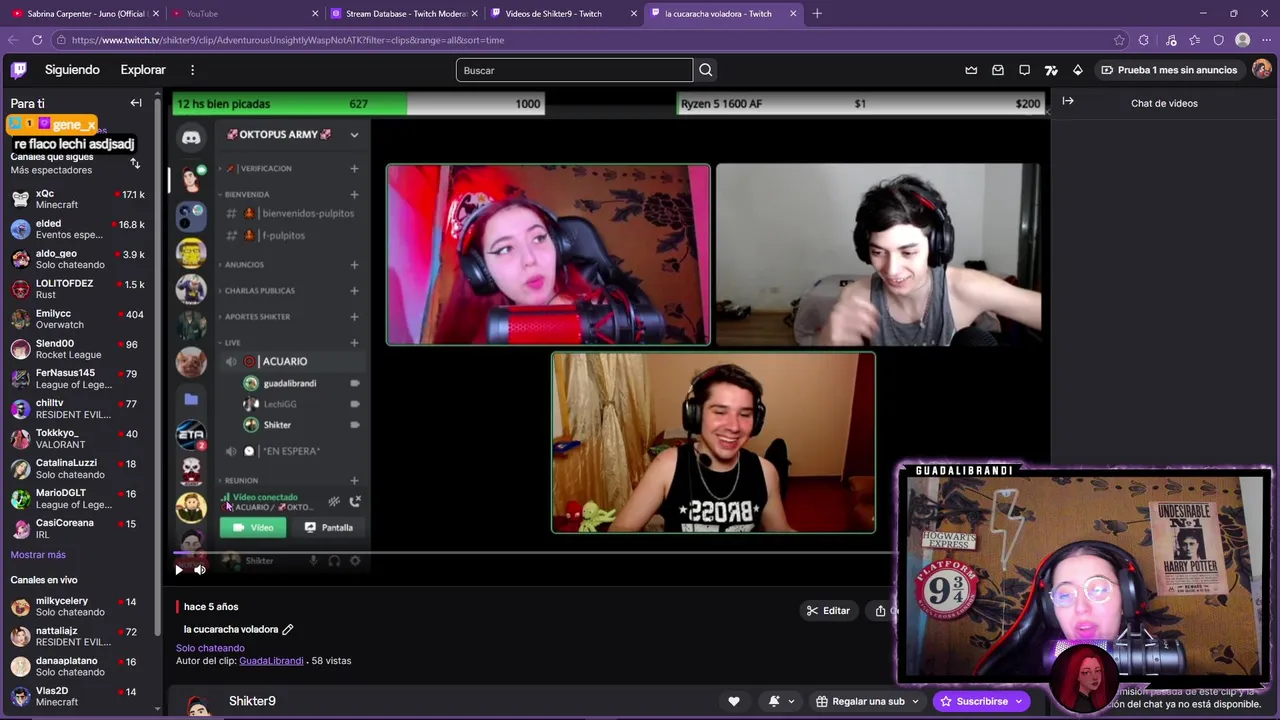Open danaaplatano channel row
The width and height of the screenshot is (1280, 720).
(78, 666)
